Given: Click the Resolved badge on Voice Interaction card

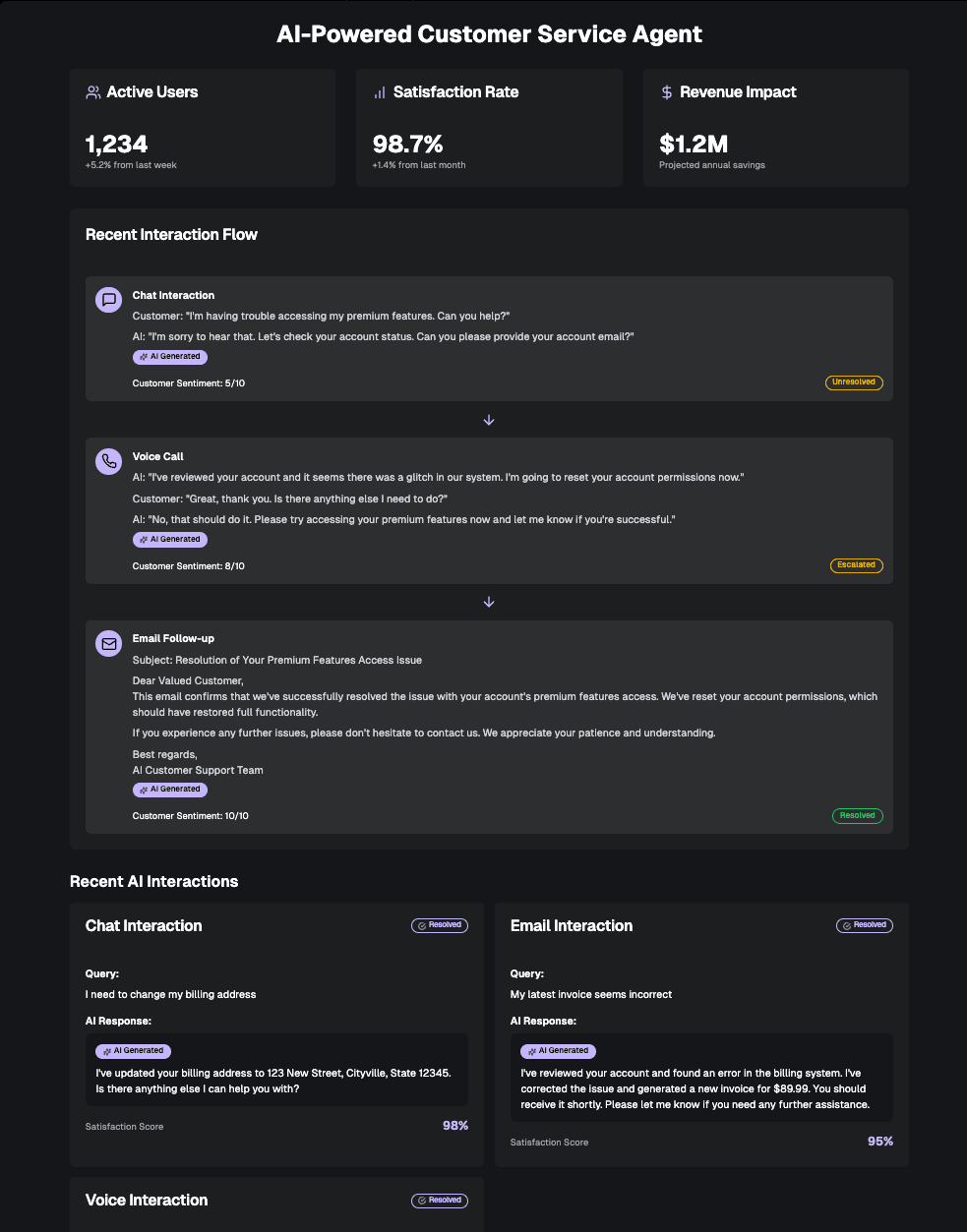Looking at the screenshot, I should [440, 1201].
